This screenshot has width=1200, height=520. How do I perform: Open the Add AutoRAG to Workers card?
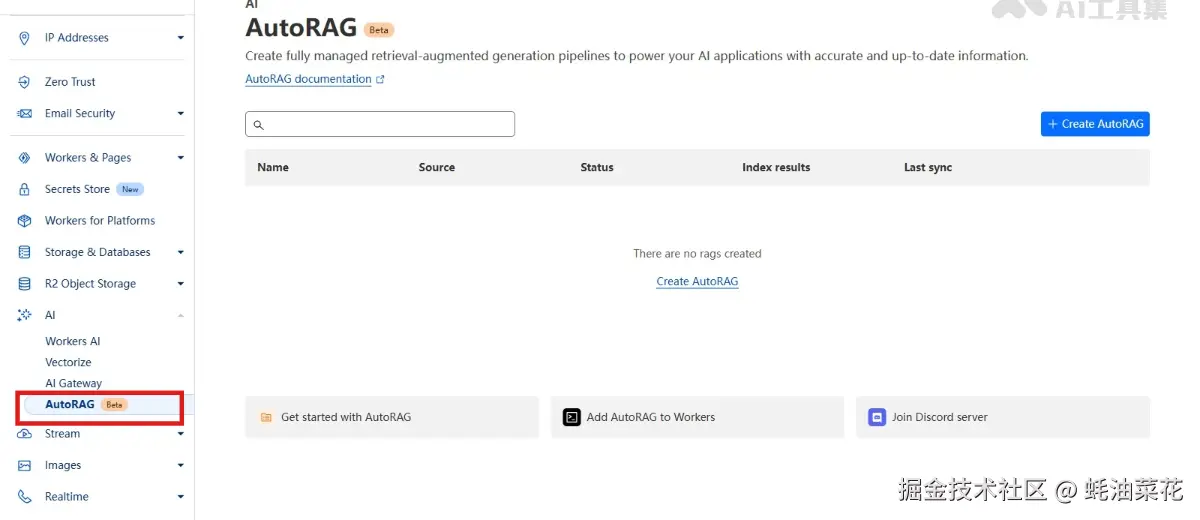coord(697,417)
